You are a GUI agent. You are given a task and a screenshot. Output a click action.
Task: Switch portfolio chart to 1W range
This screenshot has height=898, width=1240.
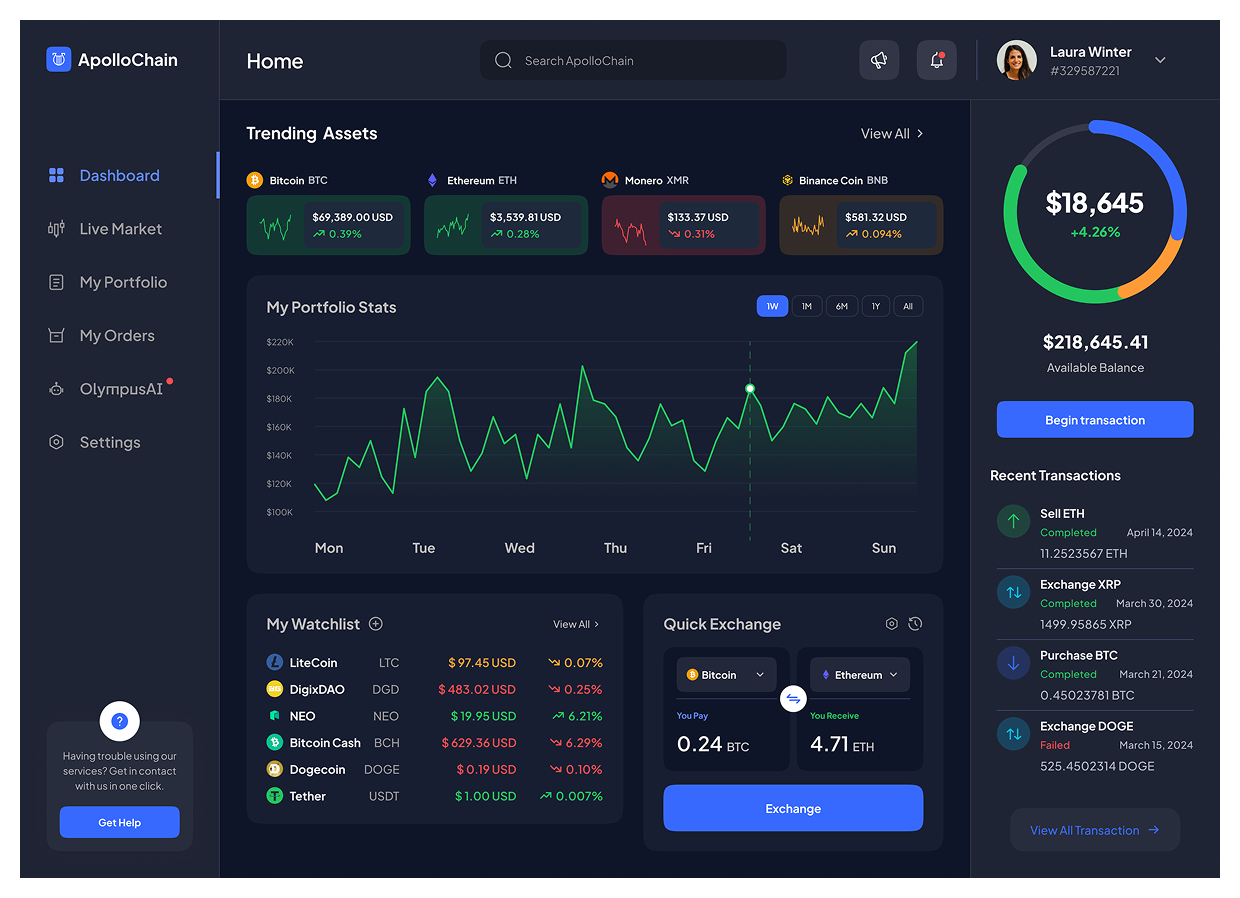pyautogui.click(x=772, y=306)
